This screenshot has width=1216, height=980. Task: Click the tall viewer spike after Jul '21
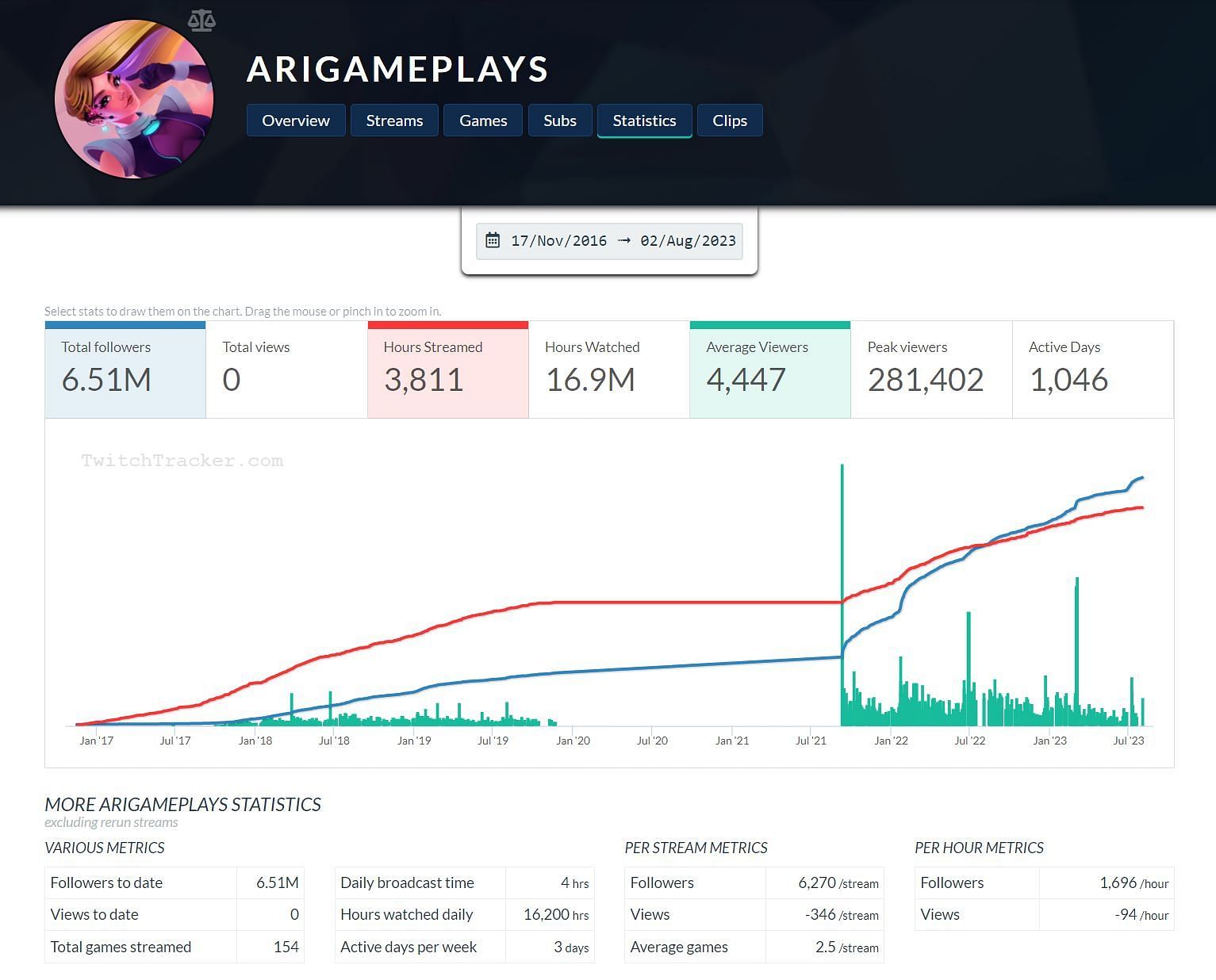point(842,595)
